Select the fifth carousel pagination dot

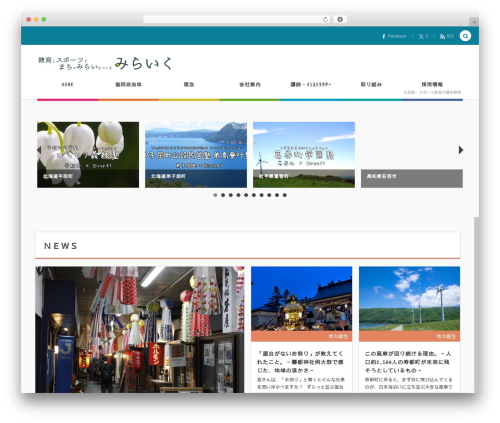click(246, 195)
